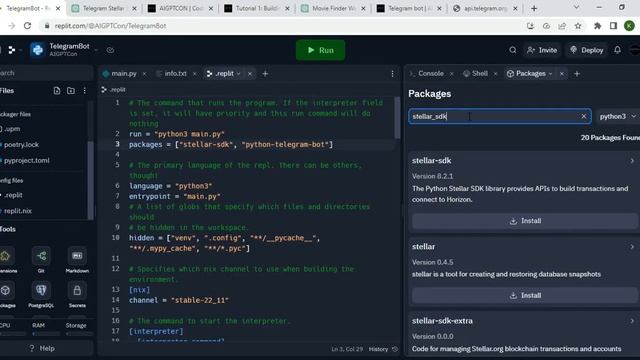The image size is (640, 360).
Task: Install the stellar package
Action: coord(525,296)
